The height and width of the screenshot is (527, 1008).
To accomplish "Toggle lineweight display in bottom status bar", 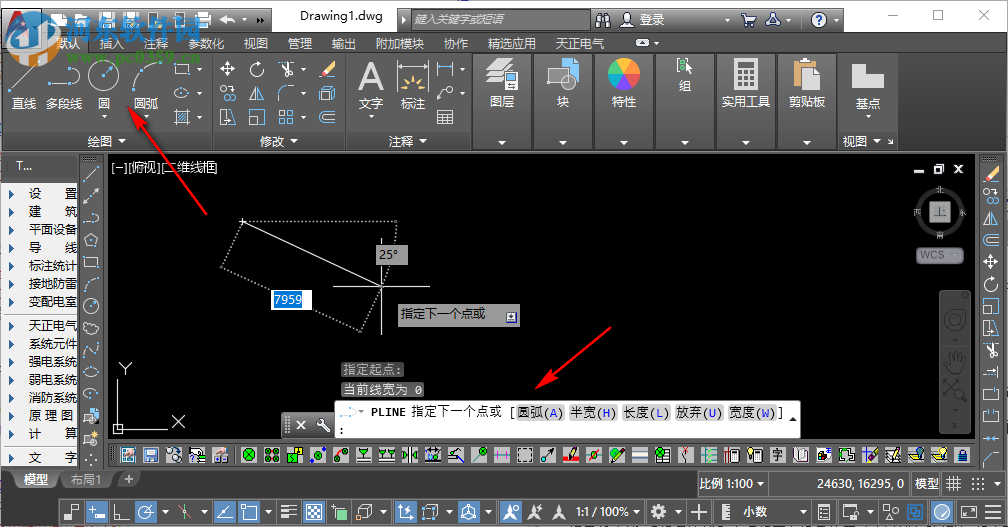I will (x=289, y=512).
